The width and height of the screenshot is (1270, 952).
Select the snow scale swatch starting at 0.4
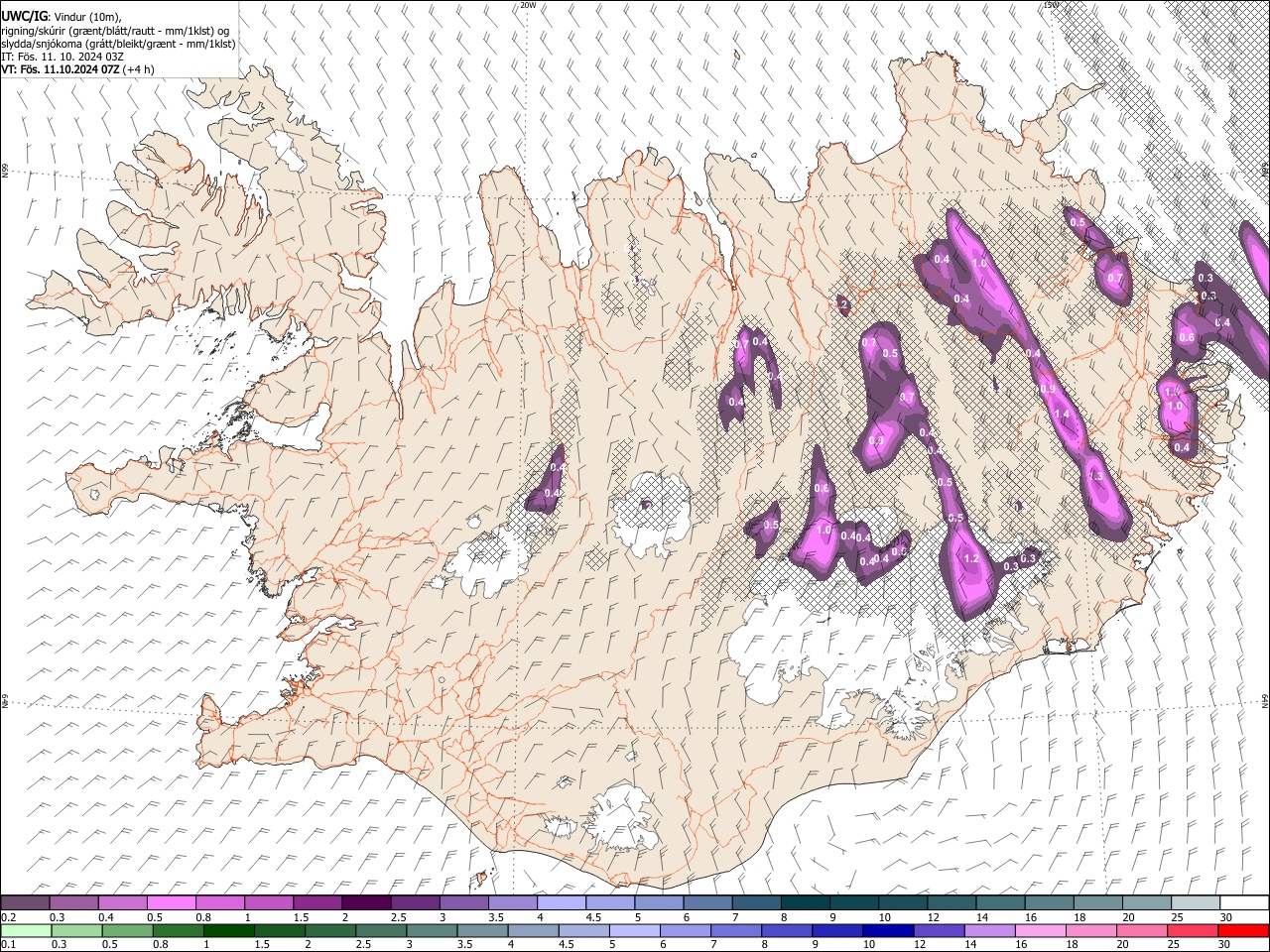coord(122,903)
